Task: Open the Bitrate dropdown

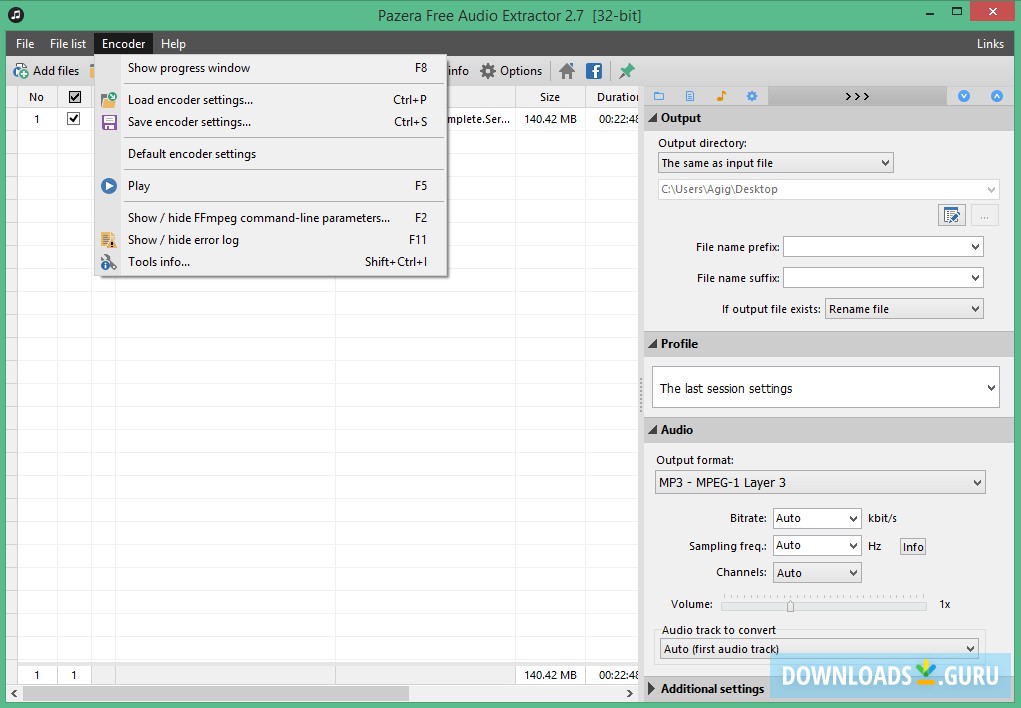Action: 817,518
